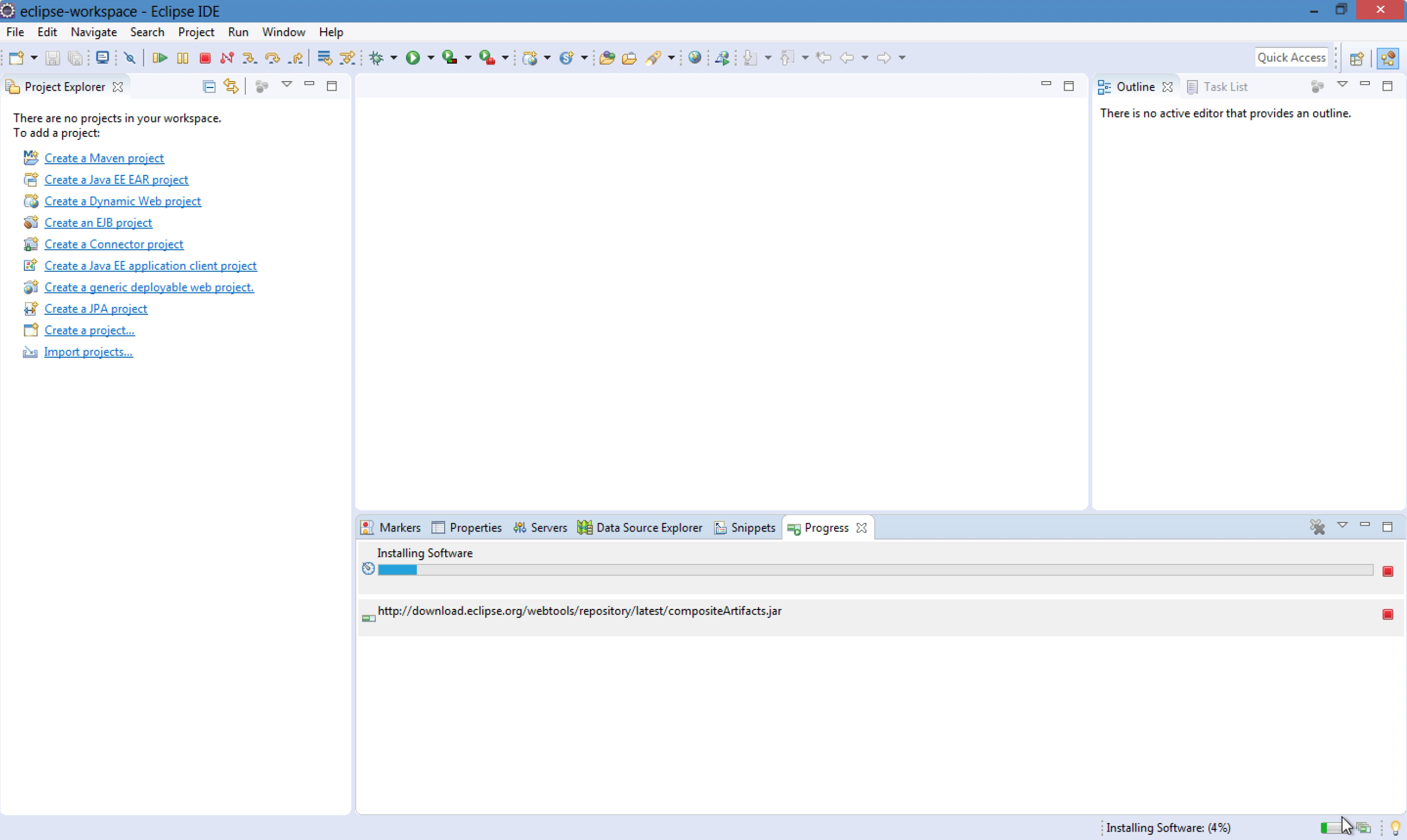Click the Open Web Browser globe icon
This screenshot has width=1407, height=840.
point(694,58)
